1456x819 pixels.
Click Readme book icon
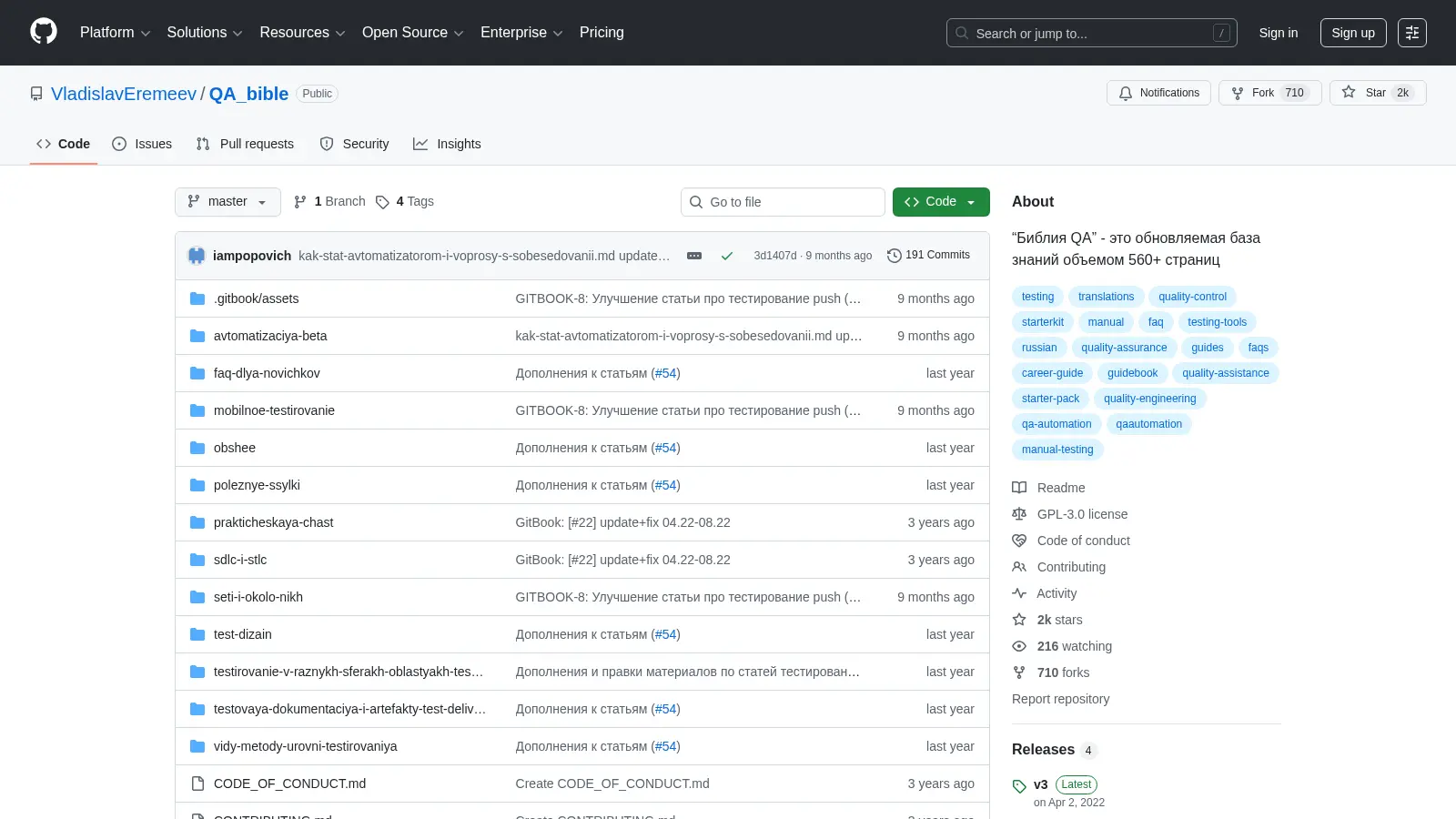(x=1019, y=488)
